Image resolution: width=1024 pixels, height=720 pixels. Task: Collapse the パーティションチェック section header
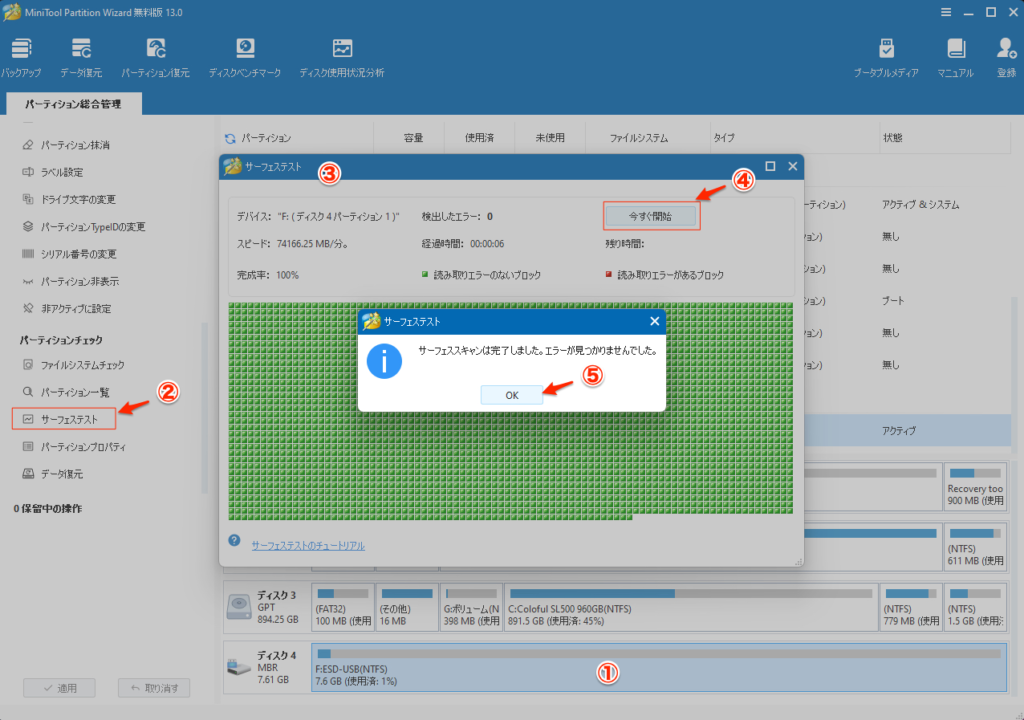coord(61,340)
